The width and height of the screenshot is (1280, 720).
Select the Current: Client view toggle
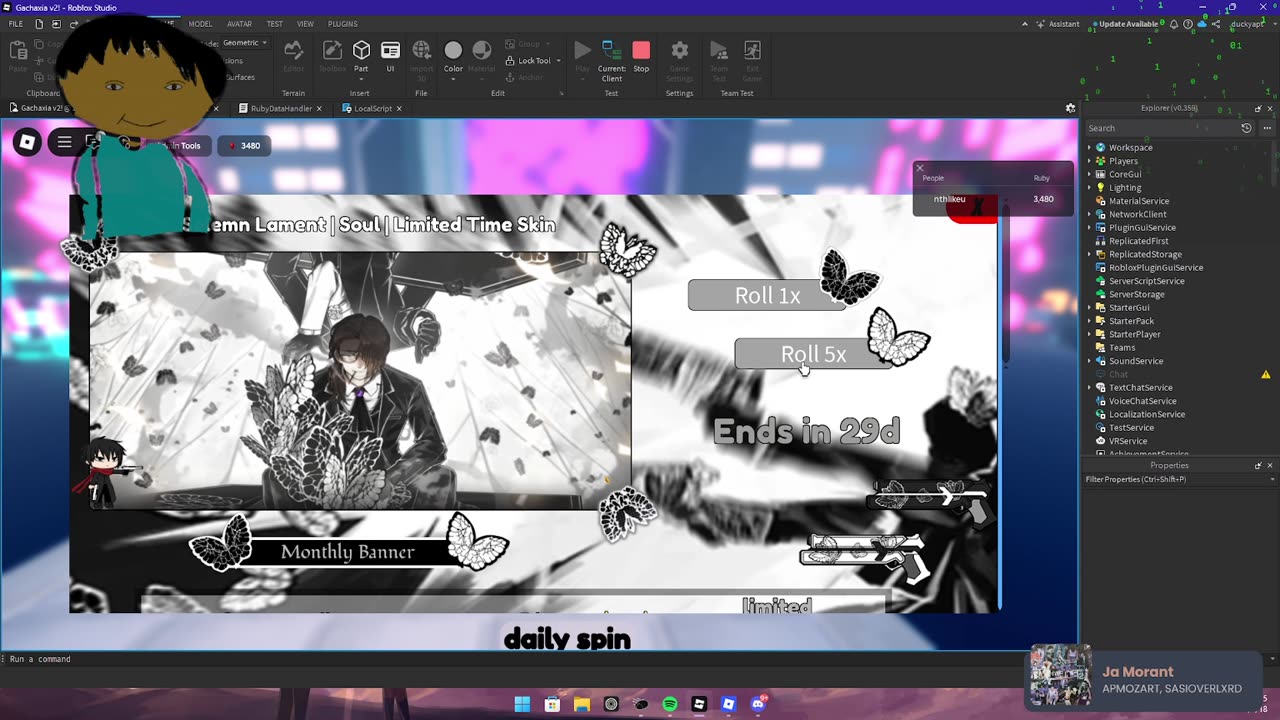pyautogui.click(x=611, y=60)
